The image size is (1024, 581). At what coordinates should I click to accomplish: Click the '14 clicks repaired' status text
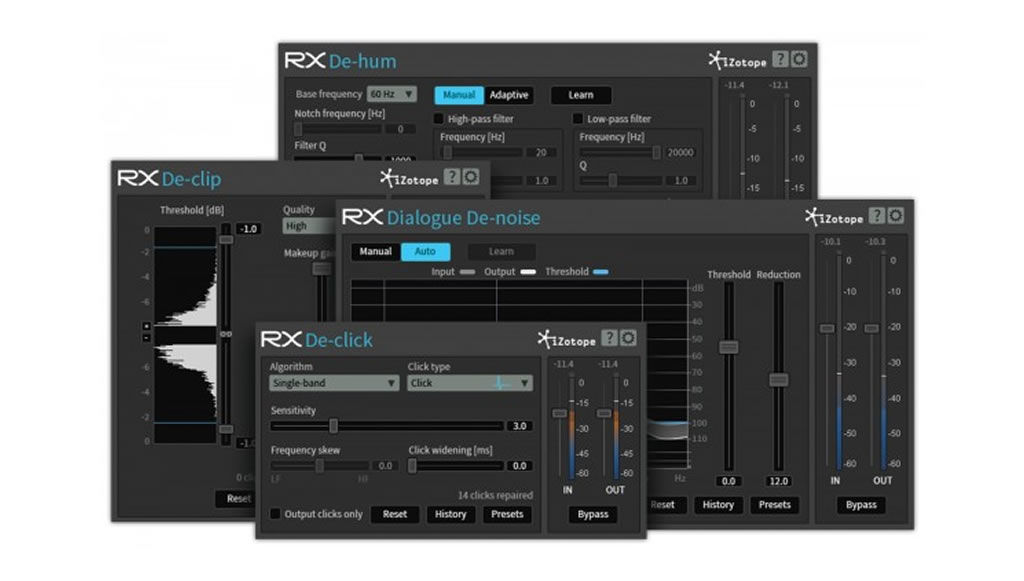coord(495,495)
